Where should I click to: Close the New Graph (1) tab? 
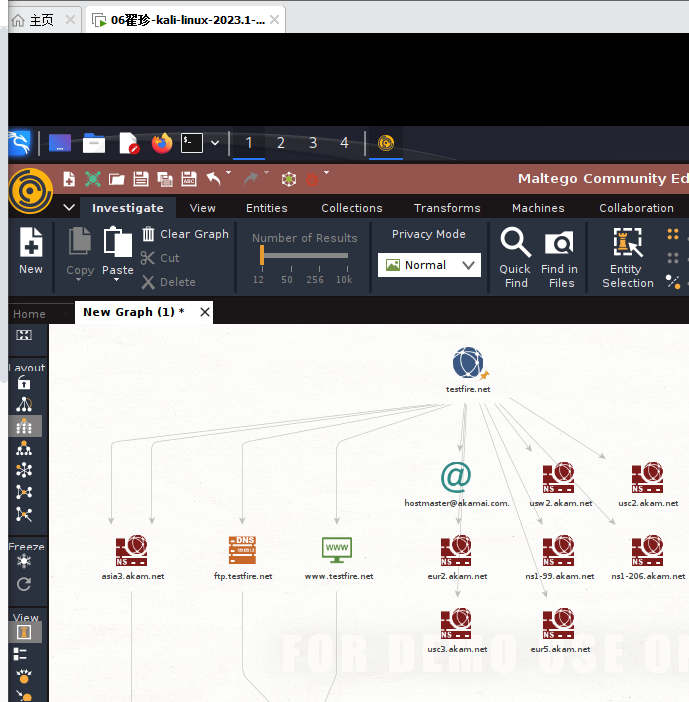(205, 312)
